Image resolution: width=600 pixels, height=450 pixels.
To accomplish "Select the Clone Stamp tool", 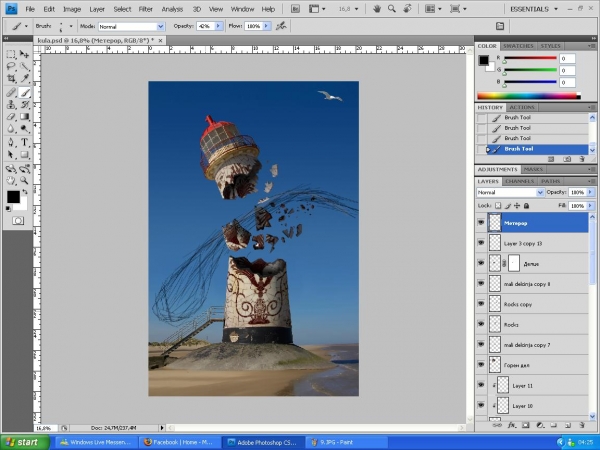I will [x=11, y=104].
